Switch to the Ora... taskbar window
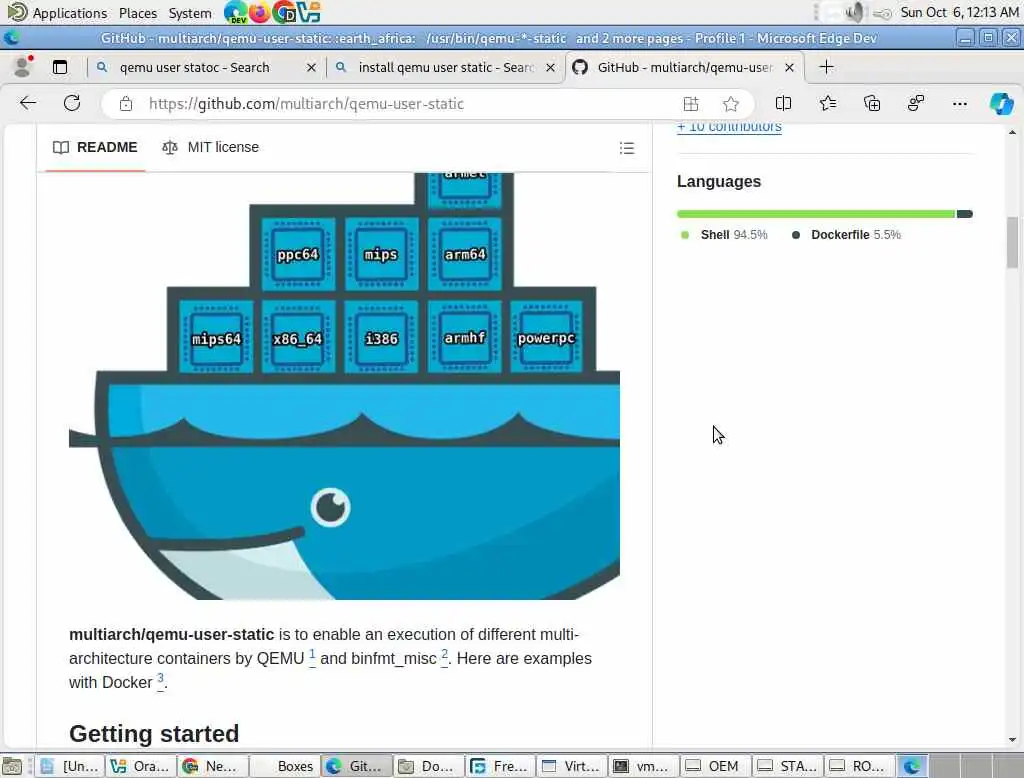 point(140,766)
